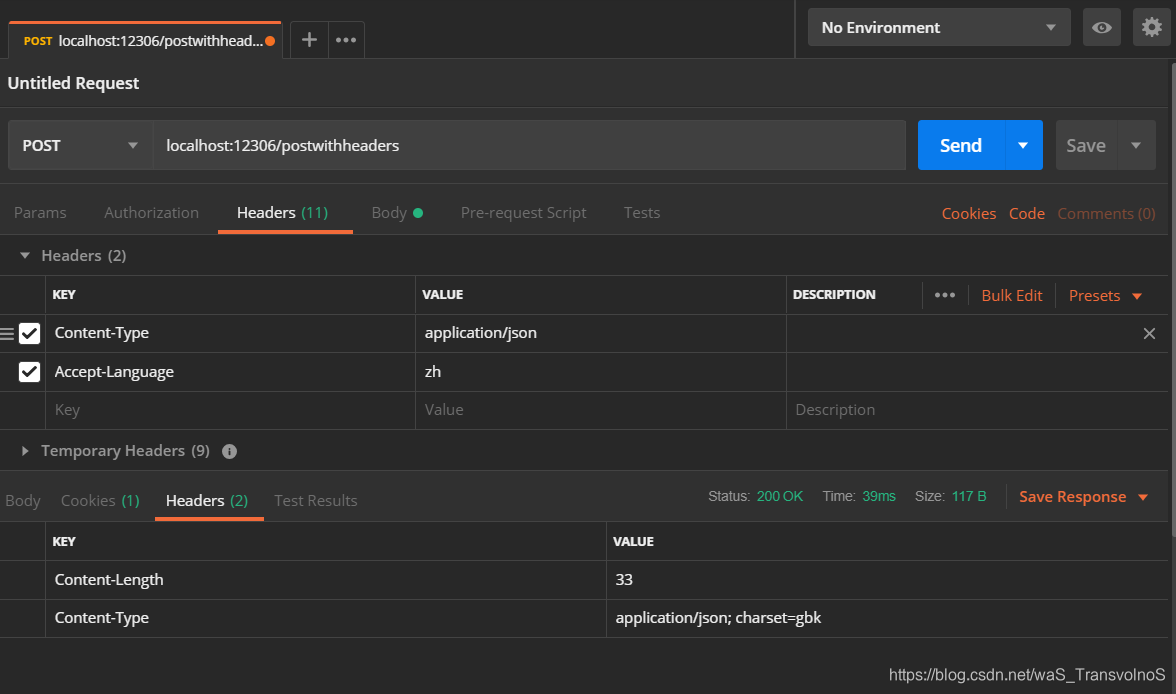Click the environment quick look eye icon

tap(1102, 28)
